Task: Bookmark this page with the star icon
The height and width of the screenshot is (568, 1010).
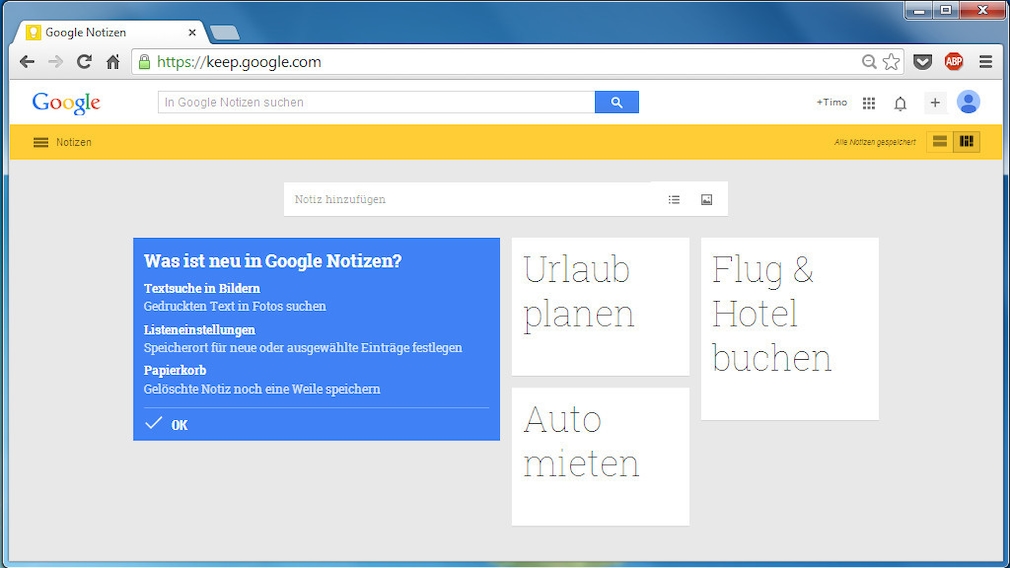Action: (x=891, y=62)
